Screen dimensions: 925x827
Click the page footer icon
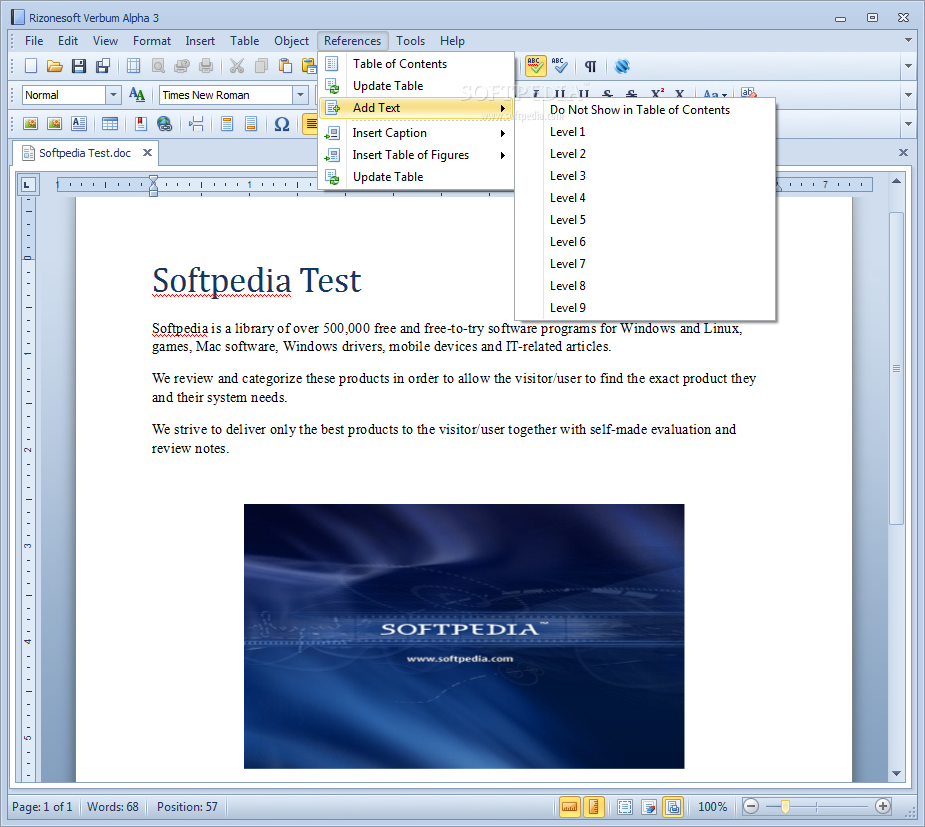coord(251,124)
